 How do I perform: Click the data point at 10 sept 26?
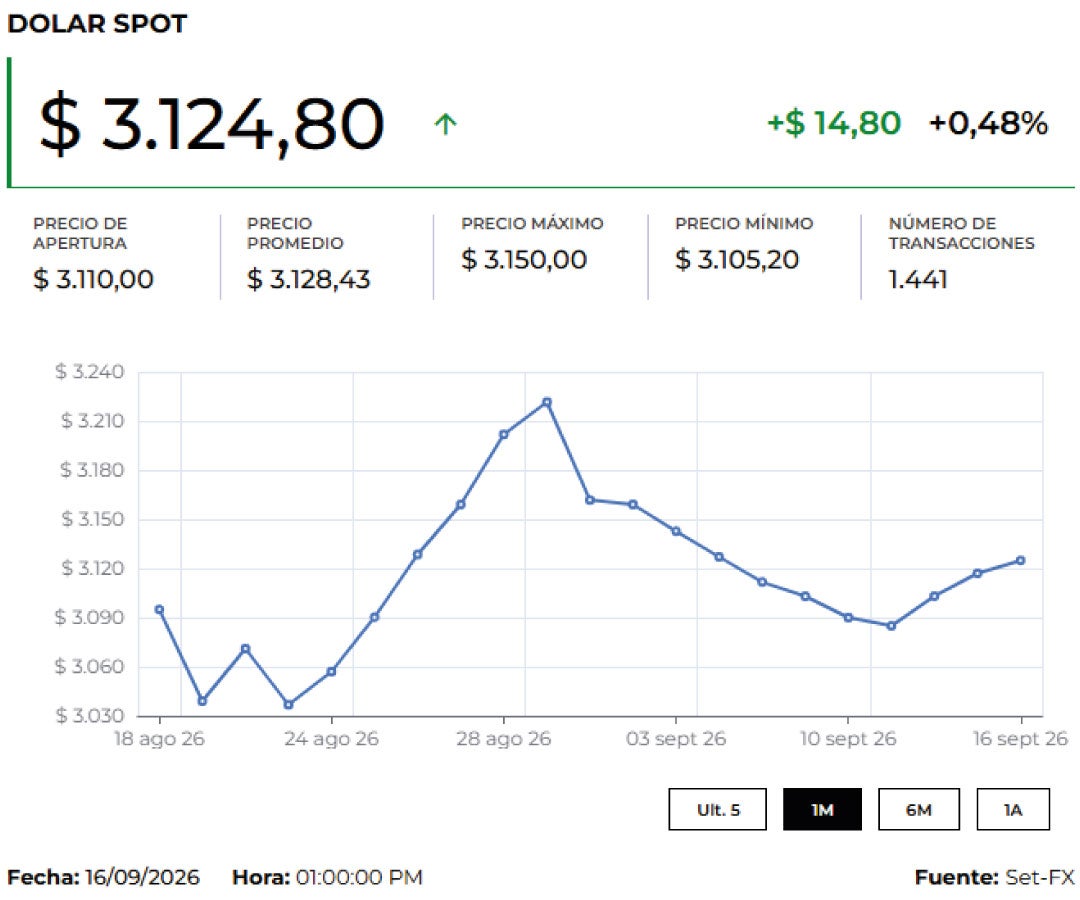[x=849, y=618]
